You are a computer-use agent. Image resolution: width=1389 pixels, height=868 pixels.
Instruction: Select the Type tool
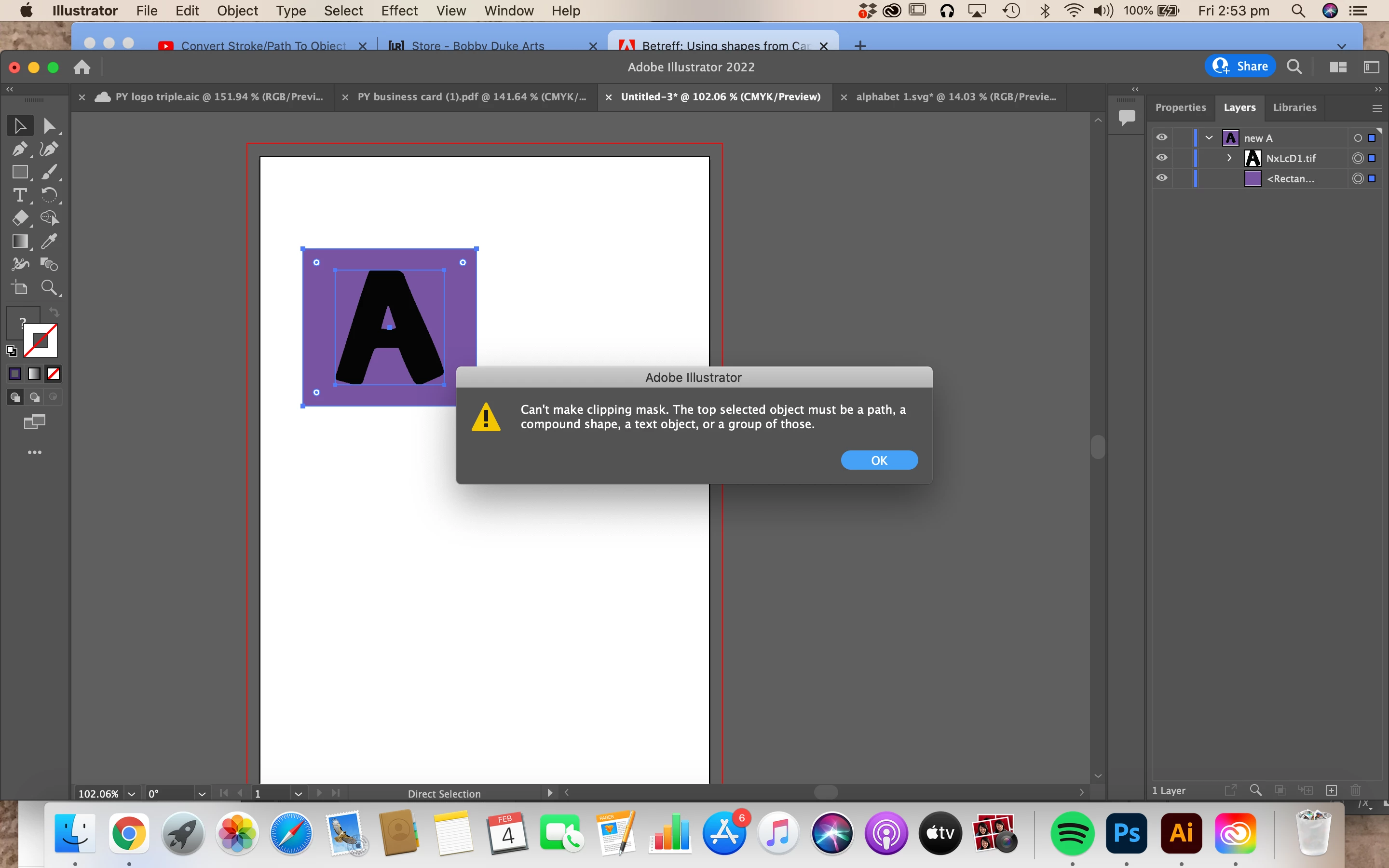pyautogui.click(x=19, y=195)
